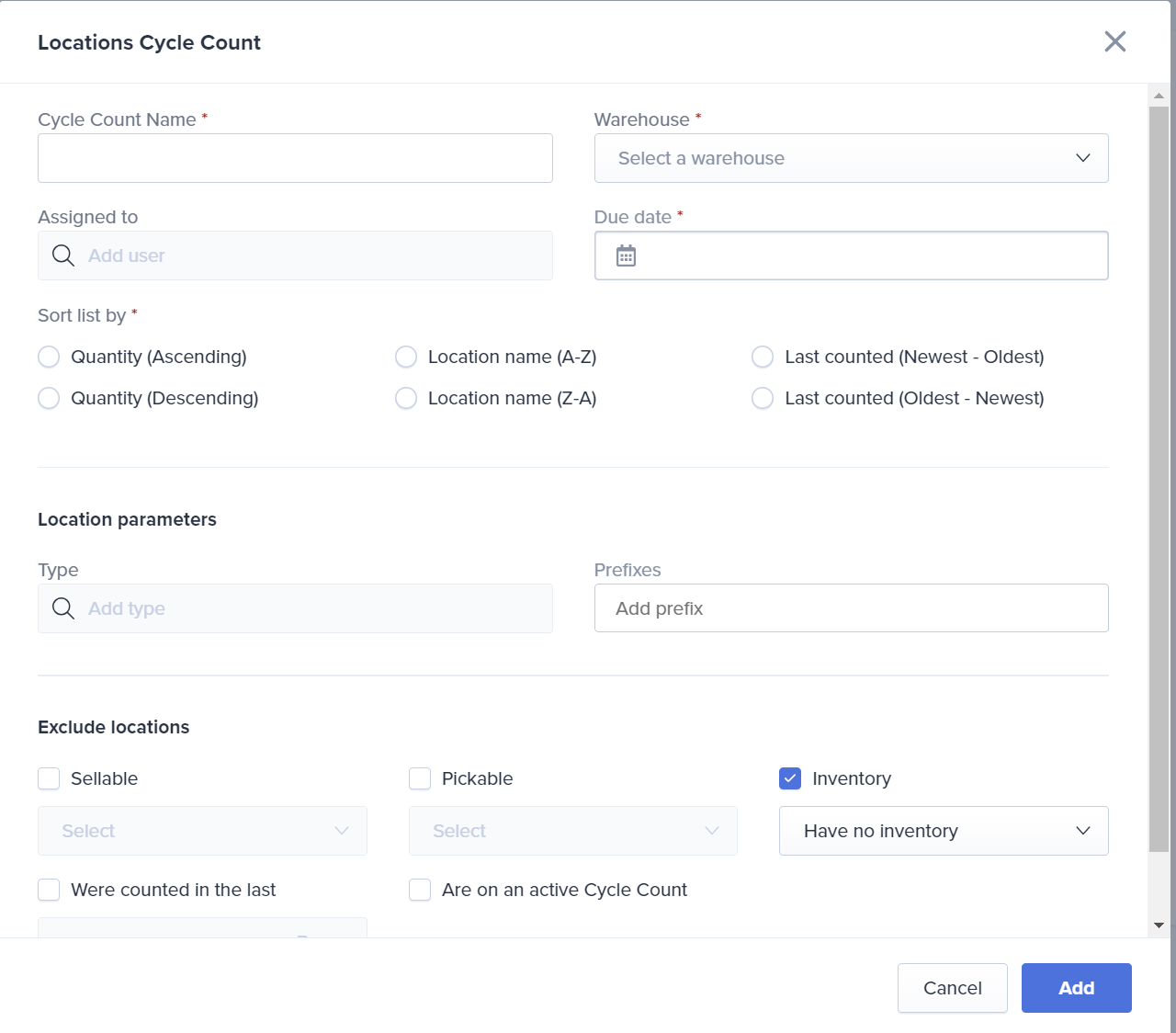Enable the Pickable exclusion checkbox
Viewport: 1176px width, 1033px height.
pos(420,778)
